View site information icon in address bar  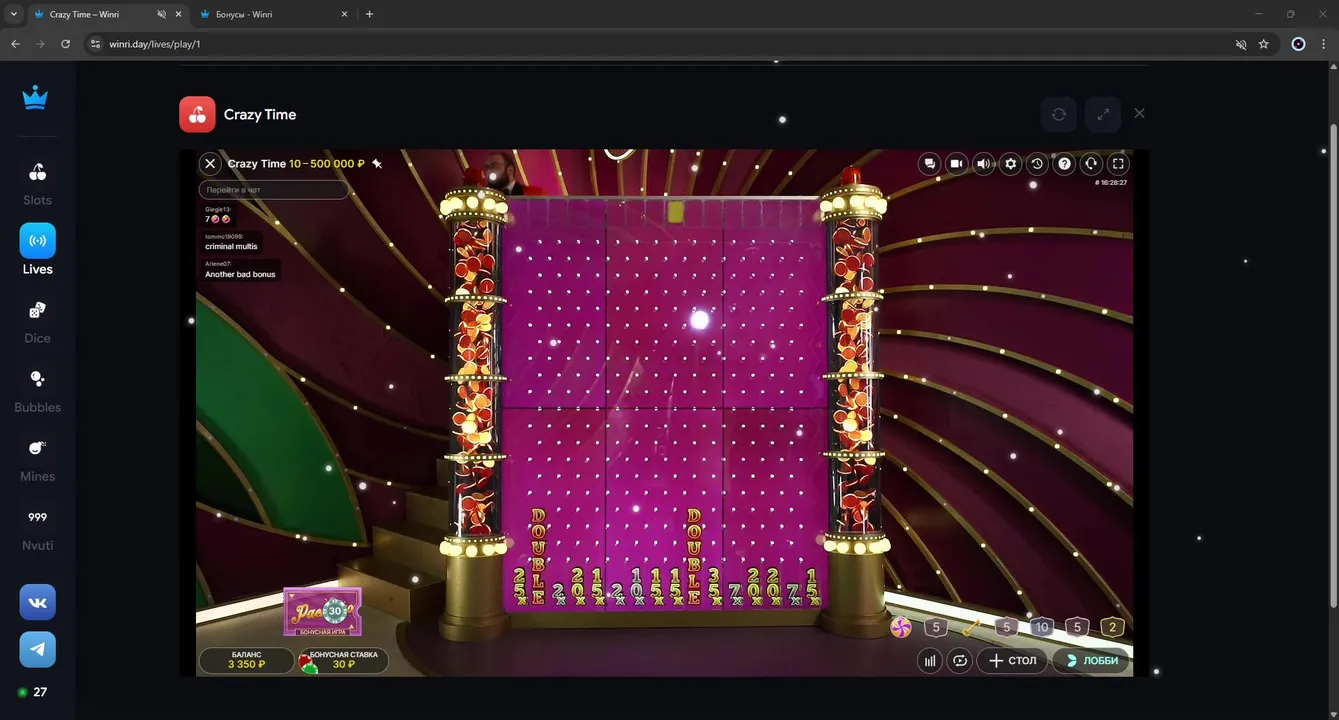pyautogui.click(x=95, y=44)
